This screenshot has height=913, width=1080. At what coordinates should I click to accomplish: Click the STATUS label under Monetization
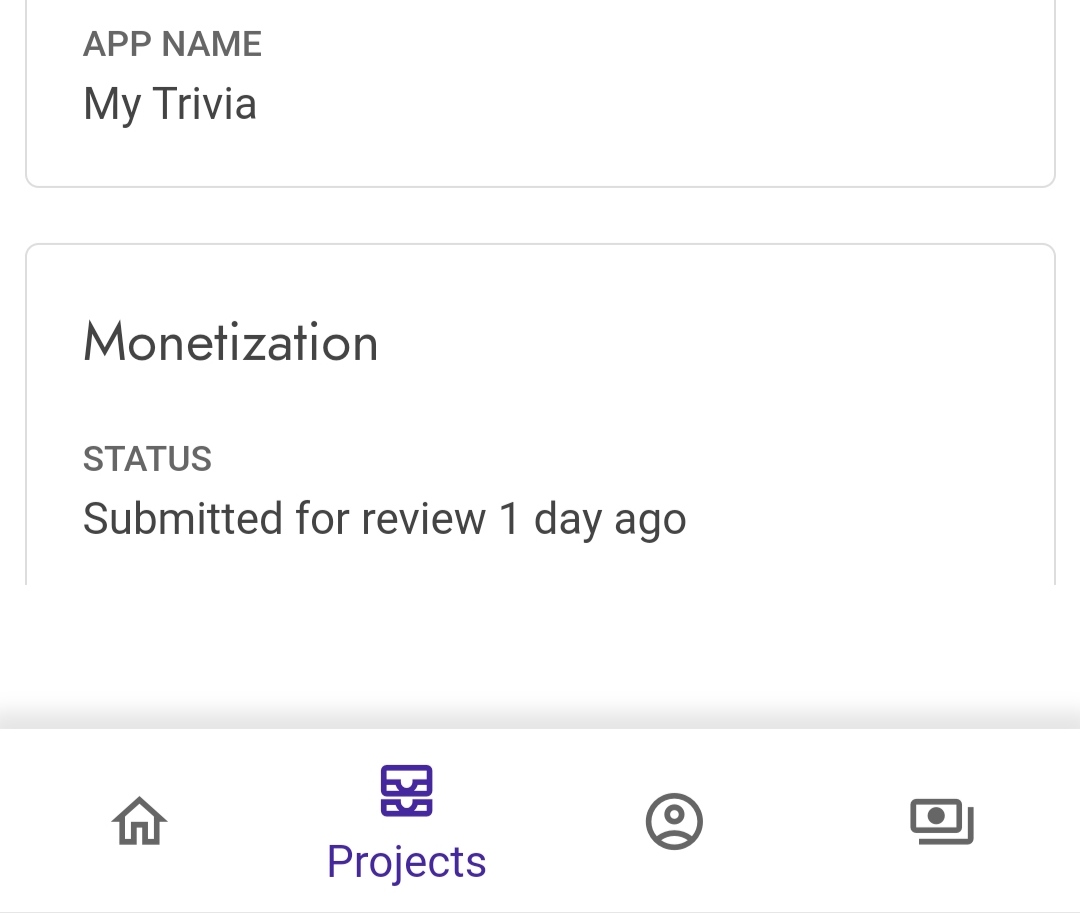coord(147,459)
